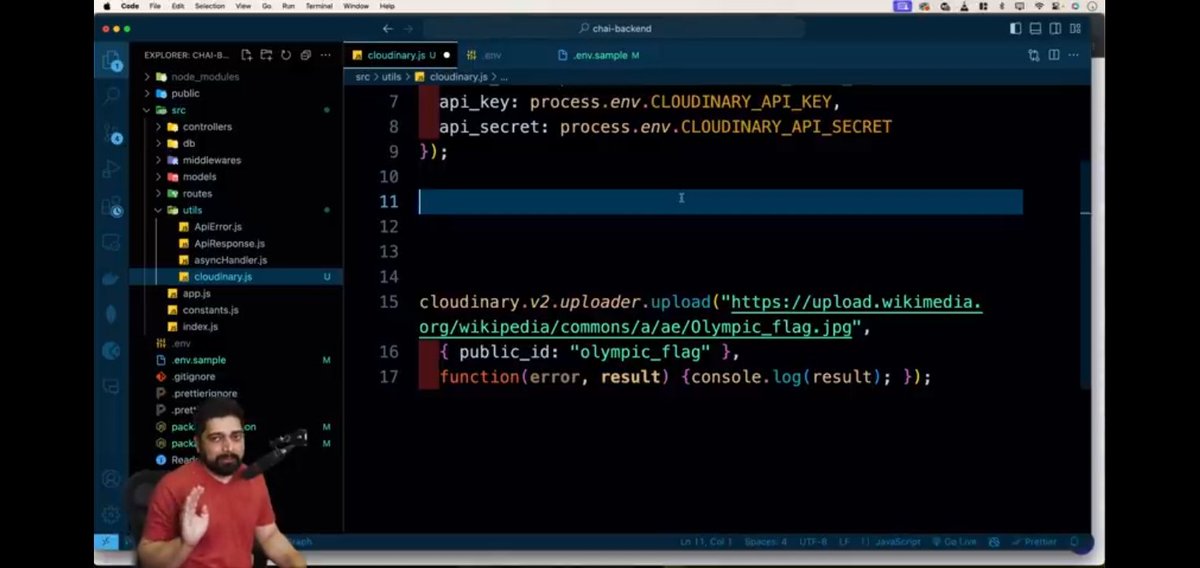This screenshot has height=568, width=1200.
Task: Expand the db folder
Action: tap(188, 143)
